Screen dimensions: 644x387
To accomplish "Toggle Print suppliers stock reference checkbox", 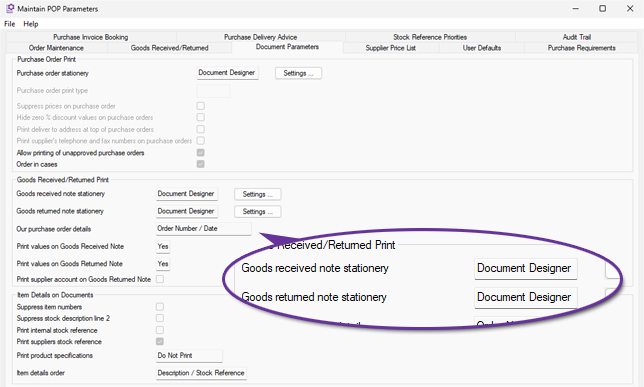I will tap(160, 341).
